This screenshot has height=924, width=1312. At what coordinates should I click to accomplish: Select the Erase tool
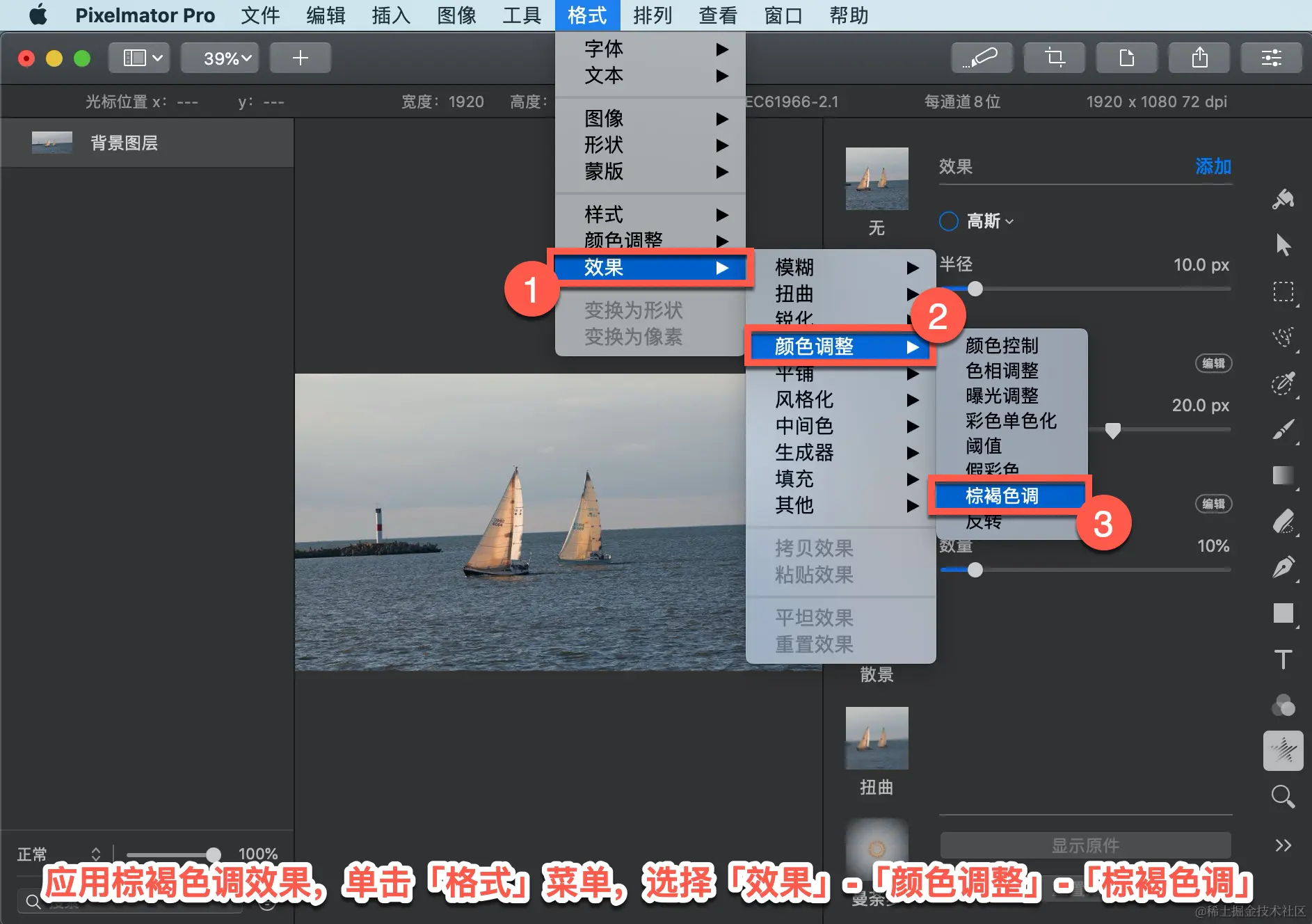click(1283, 521)
